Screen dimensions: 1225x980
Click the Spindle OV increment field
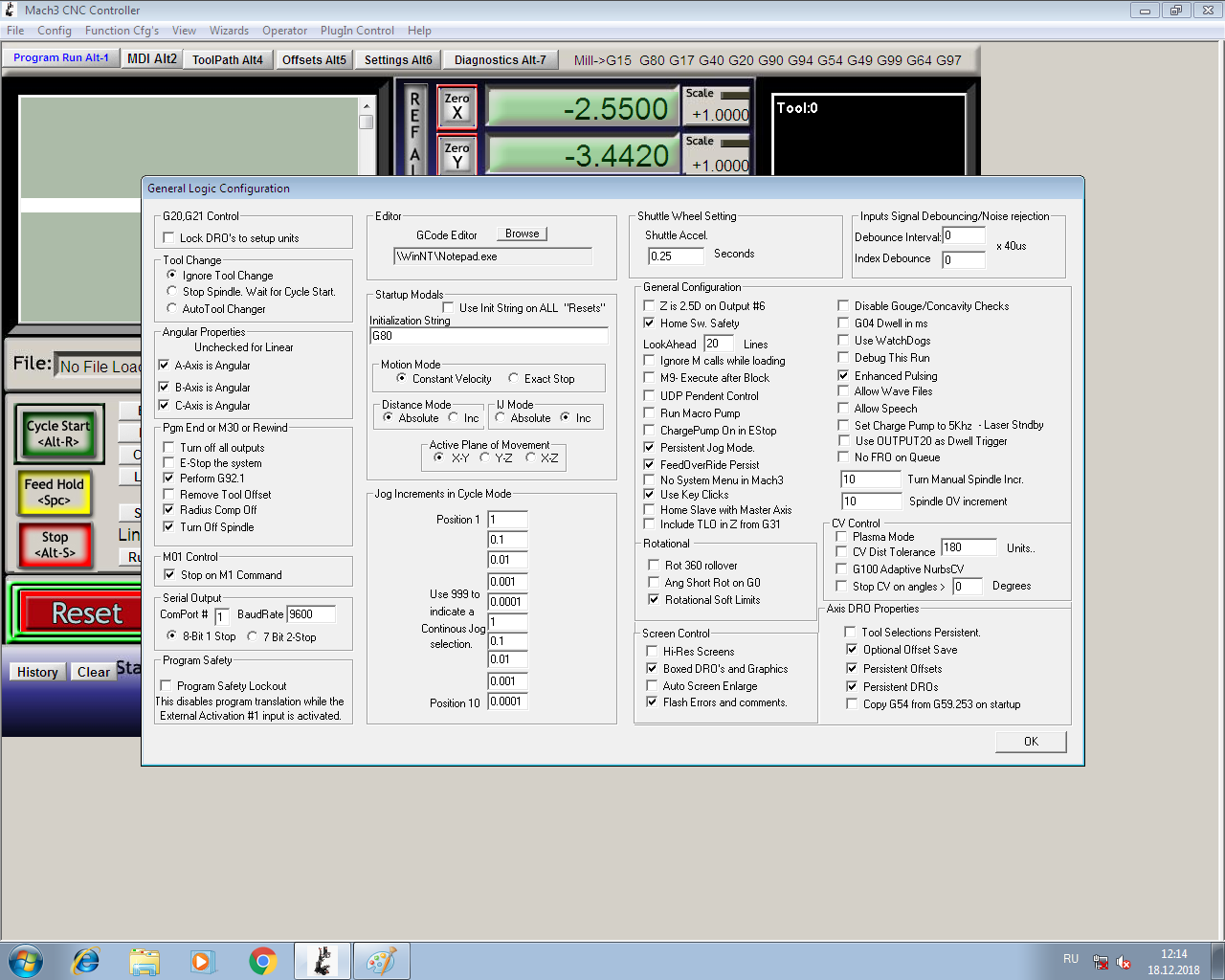click(871, 501)
